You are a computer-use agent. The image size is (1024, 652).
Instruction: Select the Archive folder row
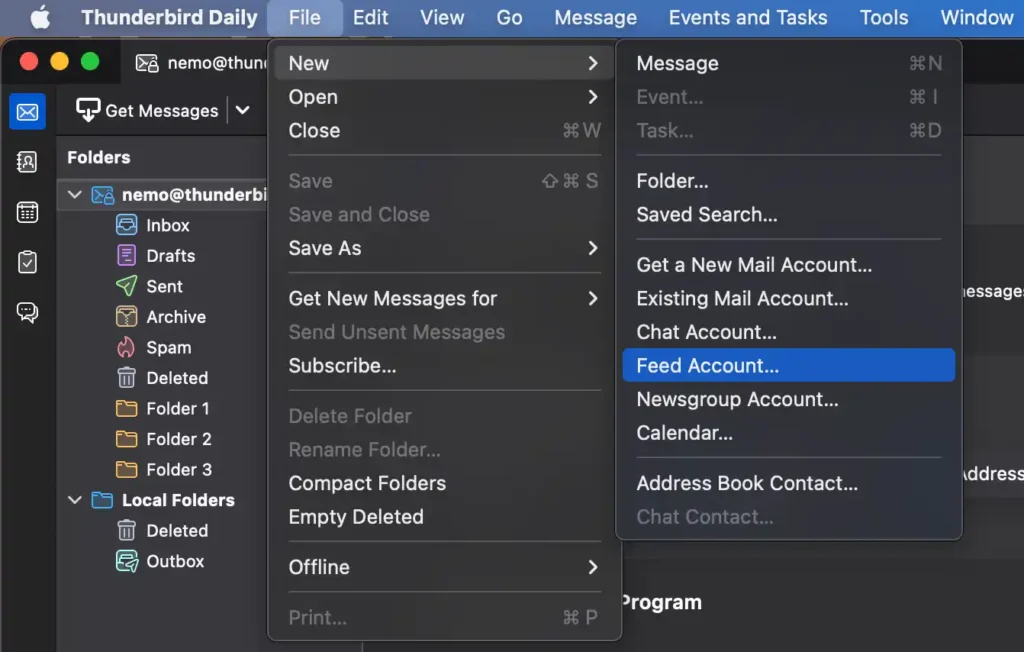tap(163, 317)
